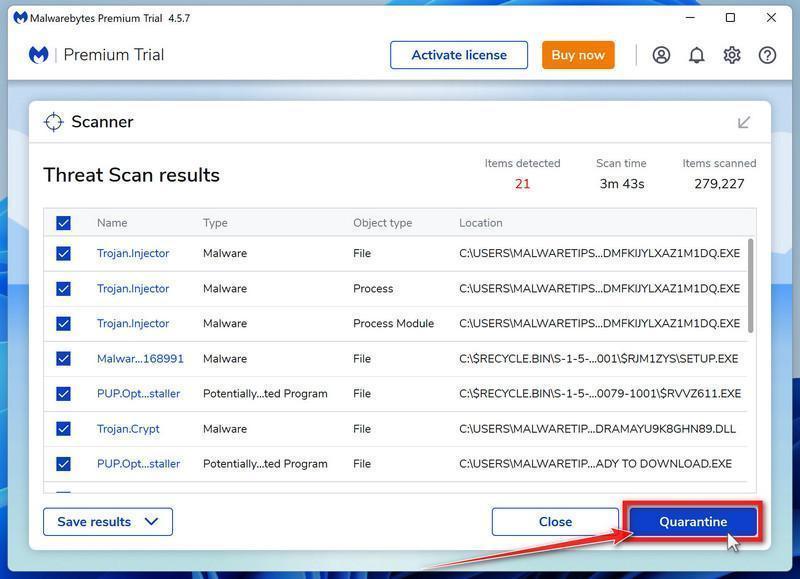Uncheck the Trojan.Crypt row checkbox

click(x=63, y=429)
